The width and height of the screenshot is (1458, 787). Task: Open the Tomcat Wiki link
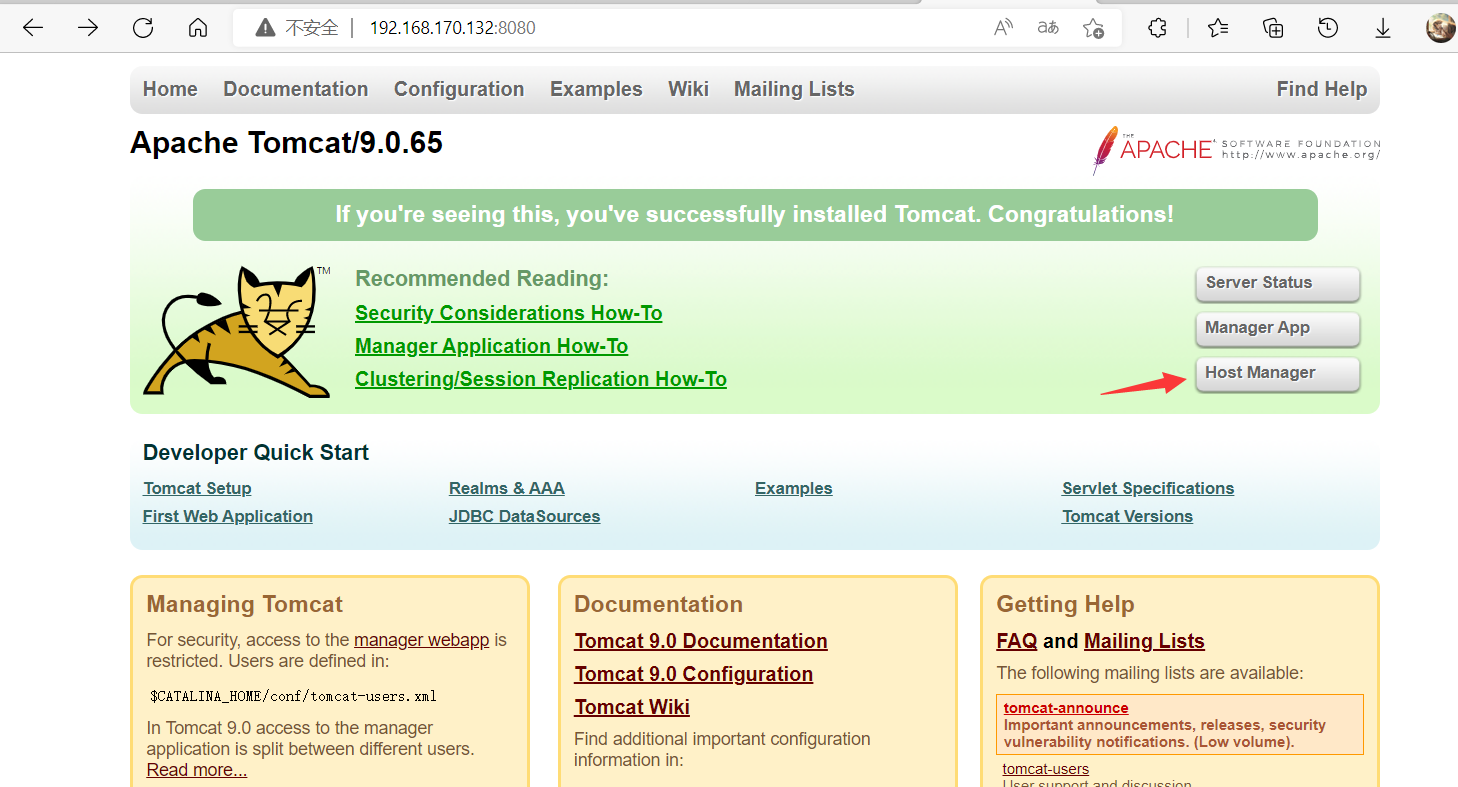point(632,707)
